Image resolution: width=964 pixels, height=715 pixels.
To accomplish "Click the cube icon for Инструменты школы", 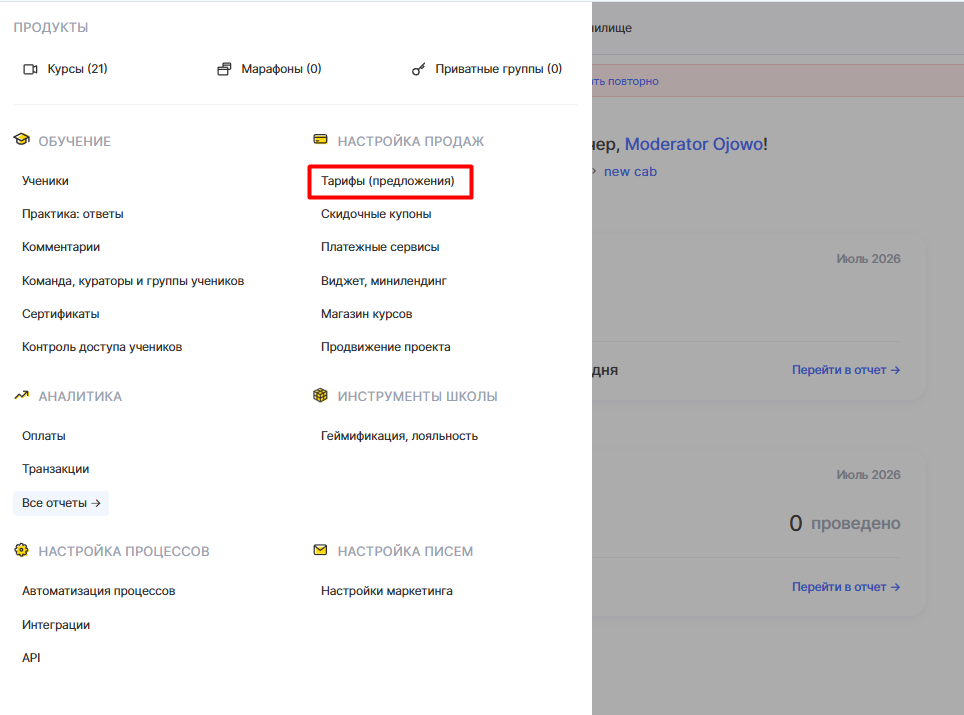I will (x=320, y=395).
